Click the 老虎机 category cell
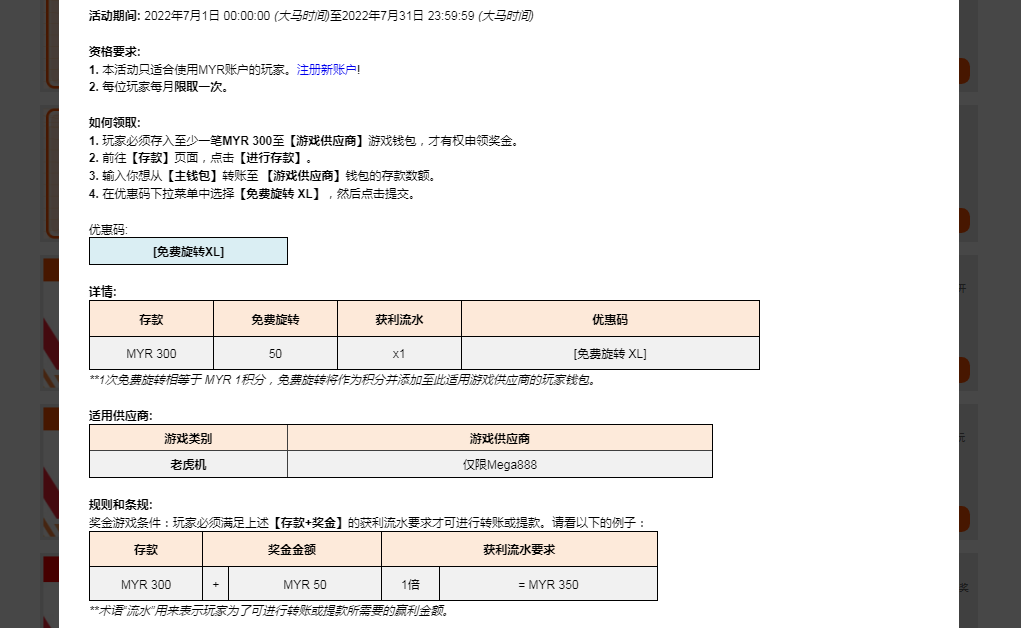1024x628 pixels. pos(188,465)
